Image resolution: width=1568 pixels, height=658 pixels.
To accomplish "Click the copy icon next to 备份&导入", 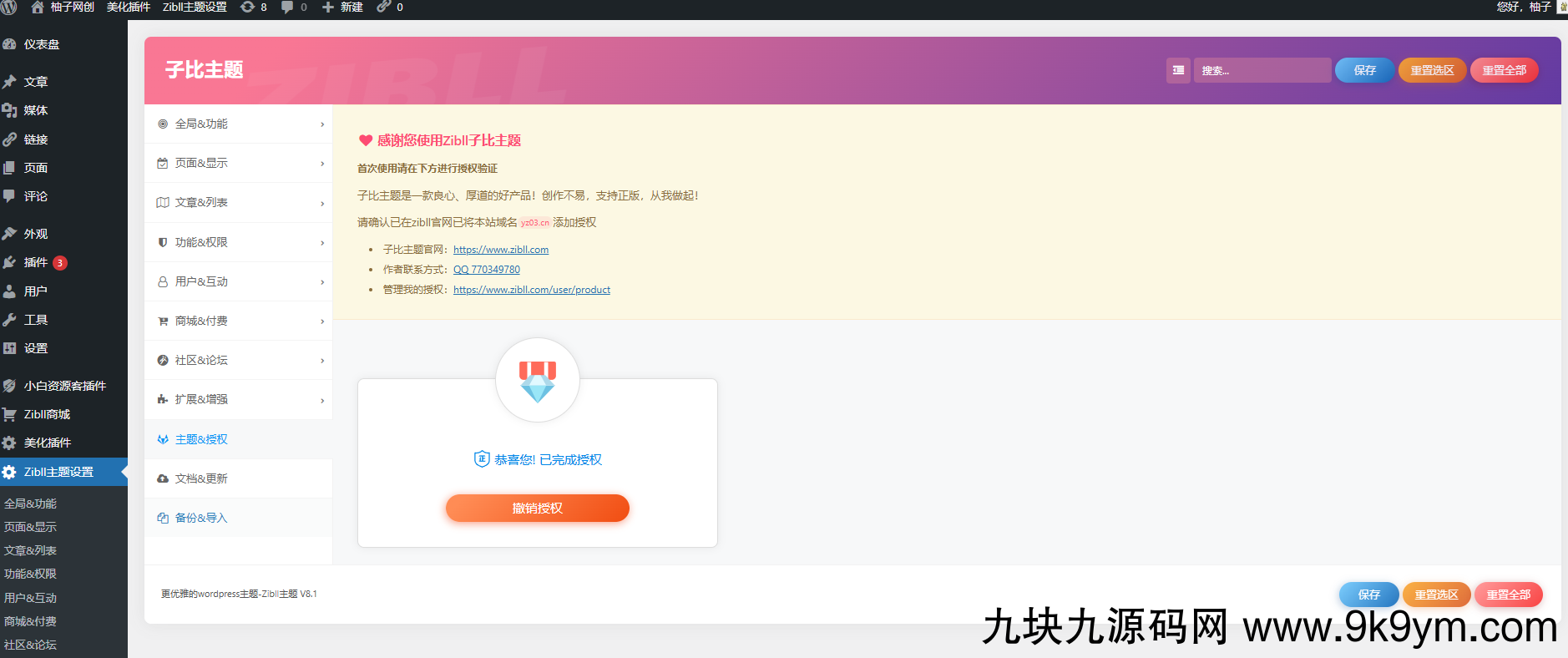I will (163, 518).
